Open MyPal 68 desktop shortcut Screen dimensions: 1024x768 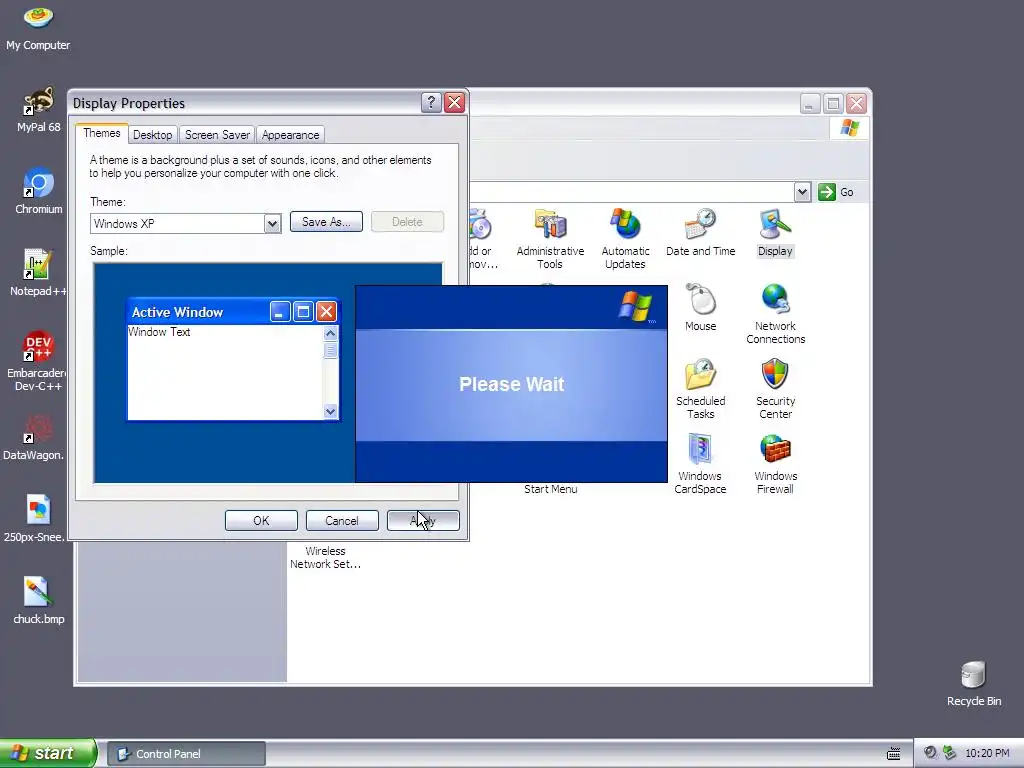(39, 110)
